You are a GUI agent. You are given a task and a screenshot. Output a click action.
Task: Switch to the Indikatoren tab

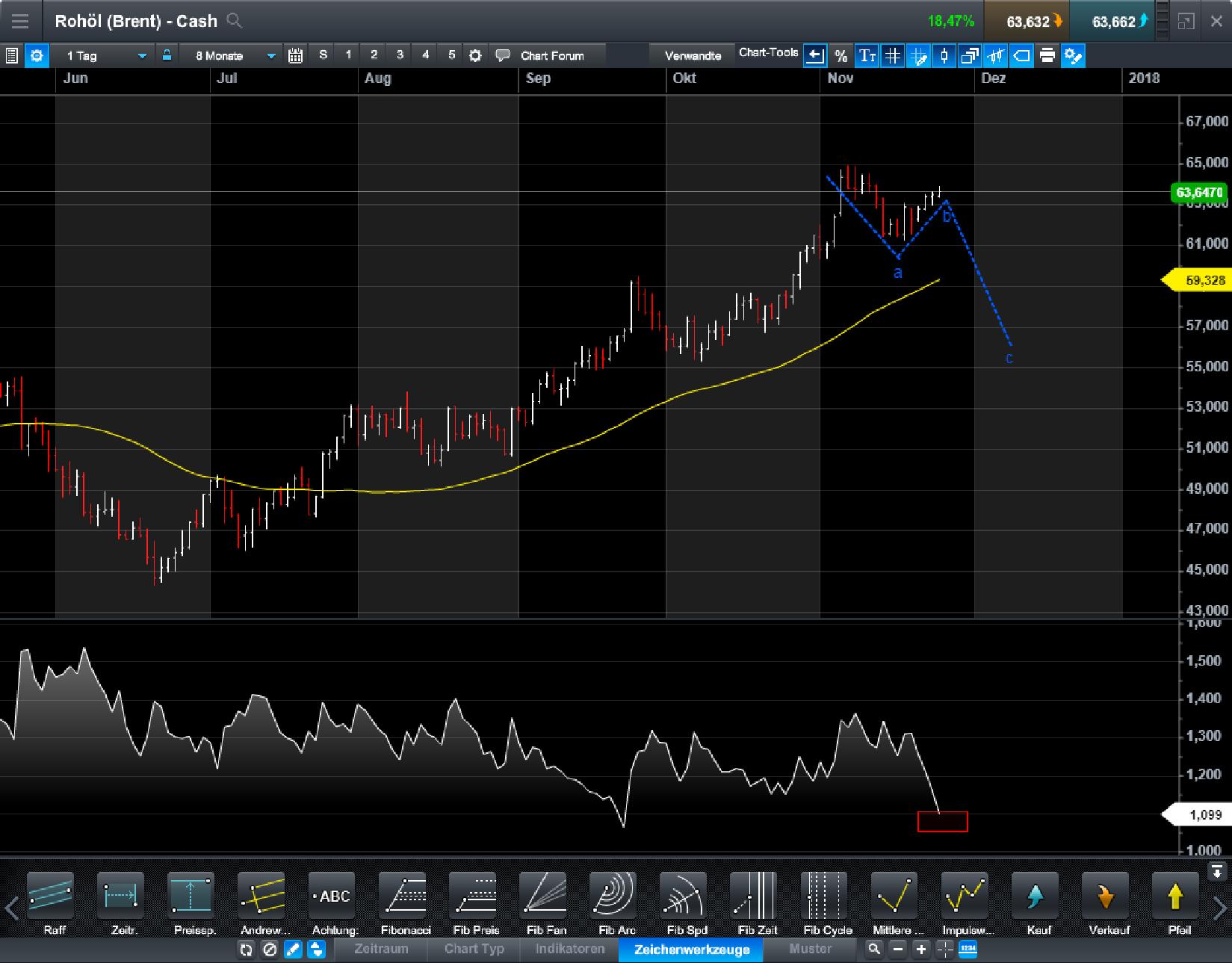pyautogui.click(x=569, y=949)
